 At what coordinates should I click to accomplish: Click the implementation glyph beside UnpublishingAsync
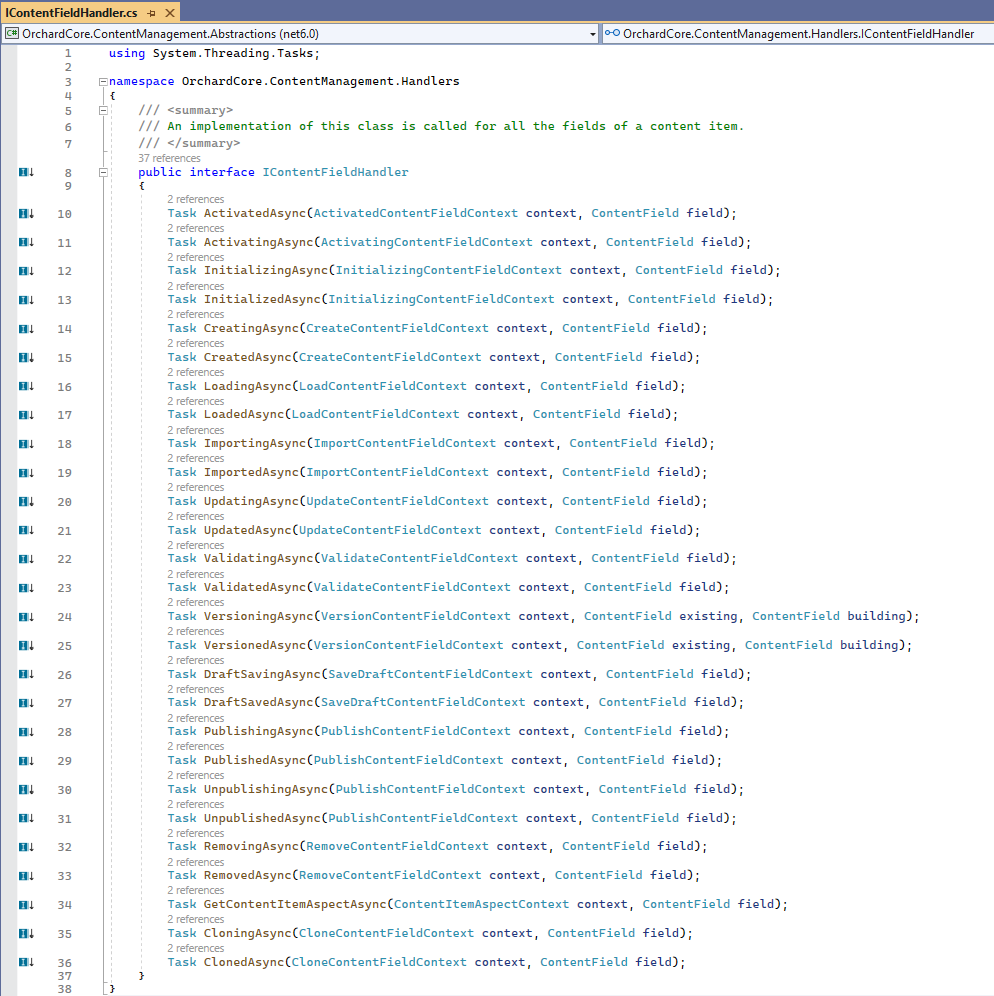[x=26, y=789]
